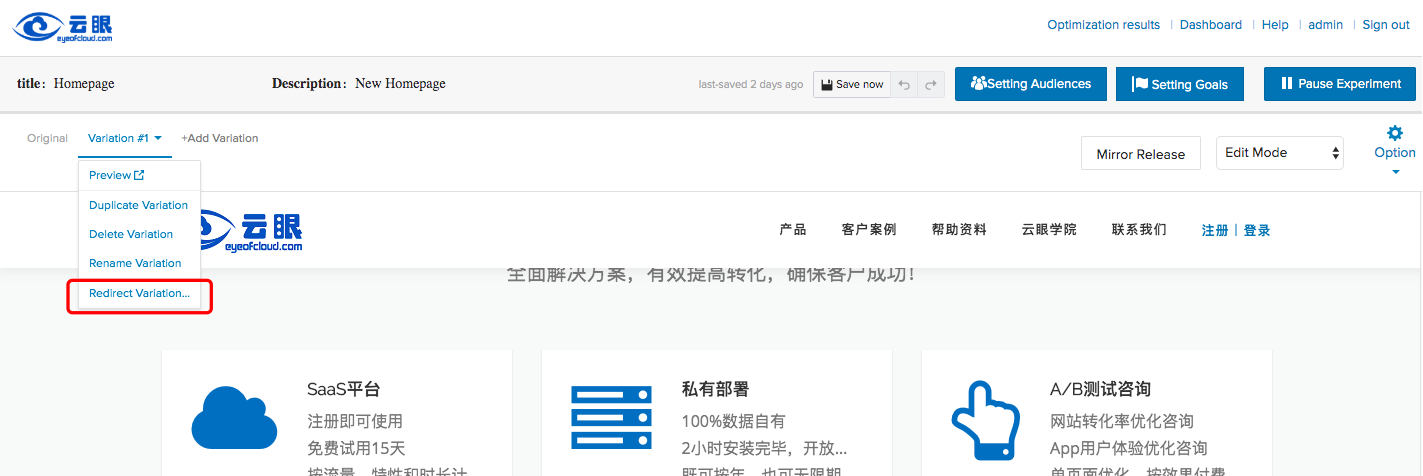Select Delete Variation menu entry
The image size is (1423, 476).
(x=131, y=234)
